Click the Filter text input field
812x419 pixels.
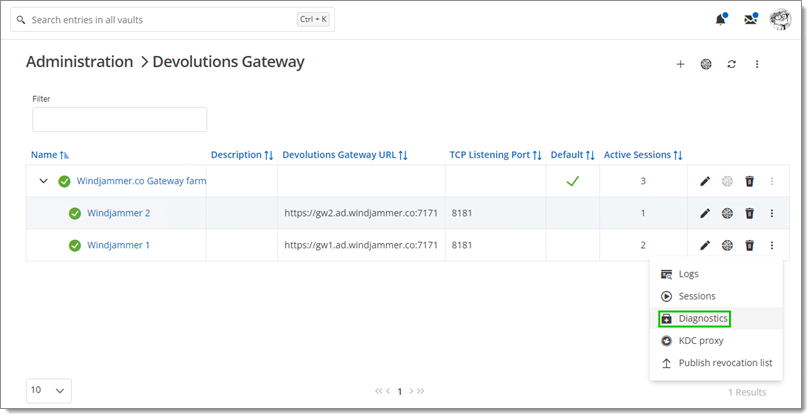coord(120,120)
